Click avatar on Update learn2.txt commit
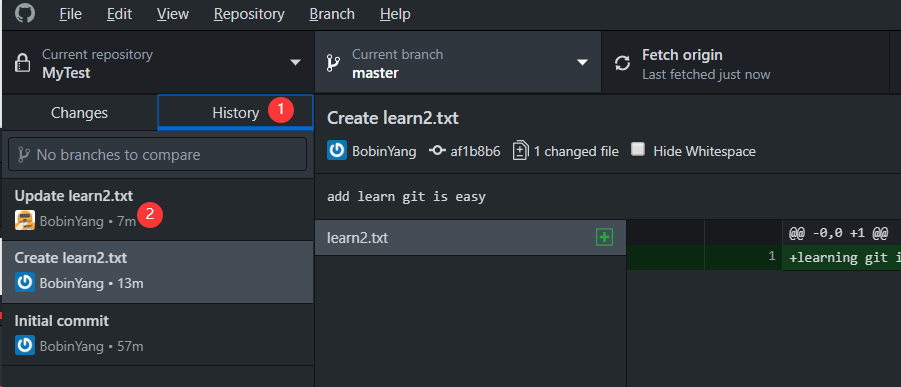Image resolution: width=901 pixels, height=387 pixels. click(25, 220)
